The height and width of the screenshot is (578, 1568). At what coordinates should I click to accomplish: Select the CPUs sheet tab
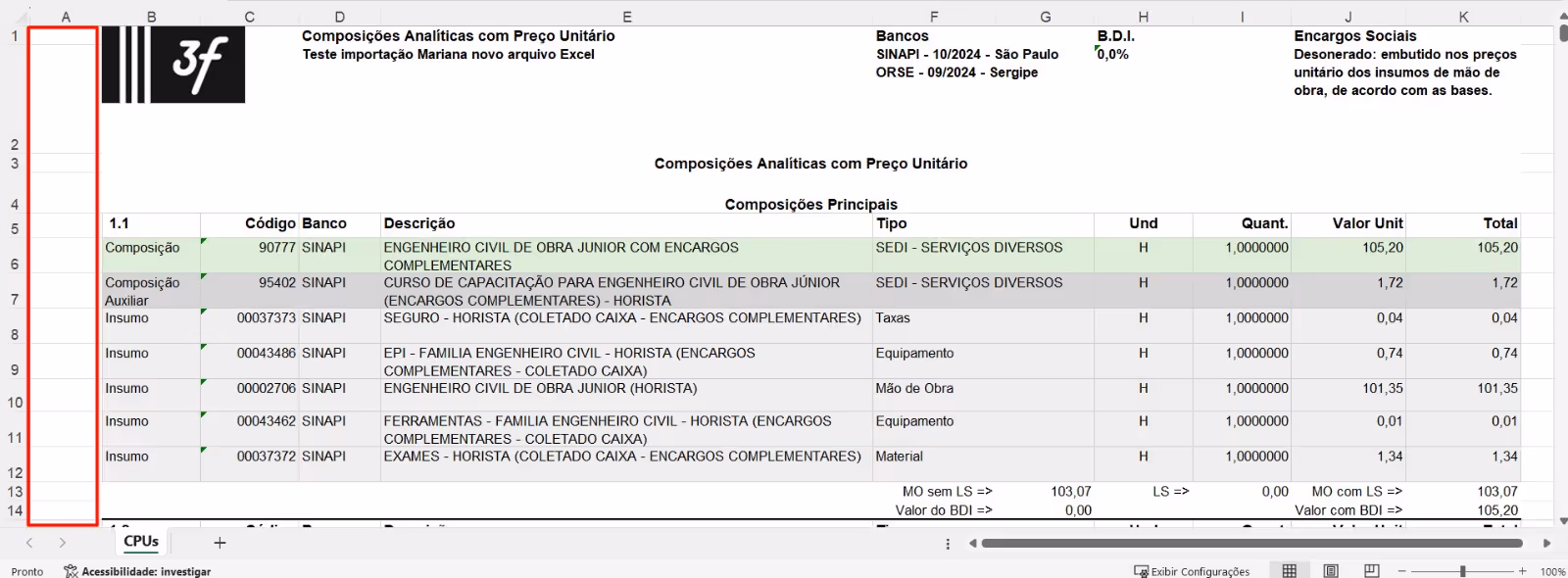141,541
